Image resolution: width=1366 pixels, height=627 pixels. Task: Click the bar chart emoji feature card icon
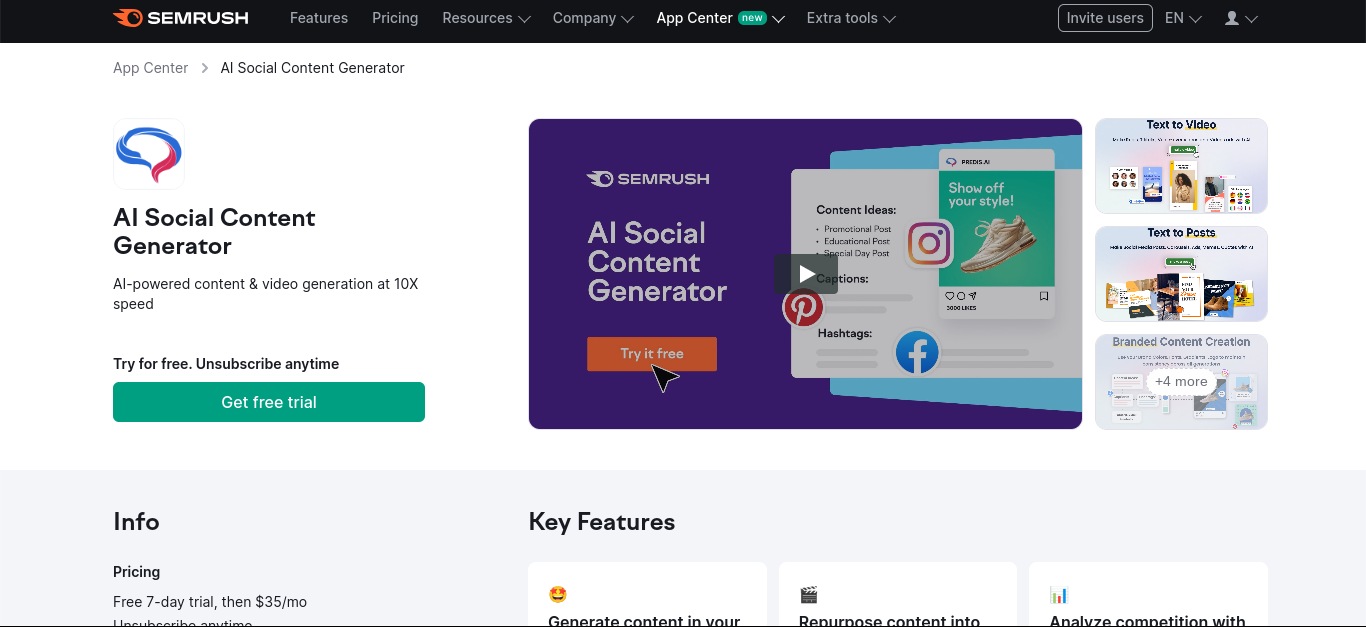tap(1059, 595)
